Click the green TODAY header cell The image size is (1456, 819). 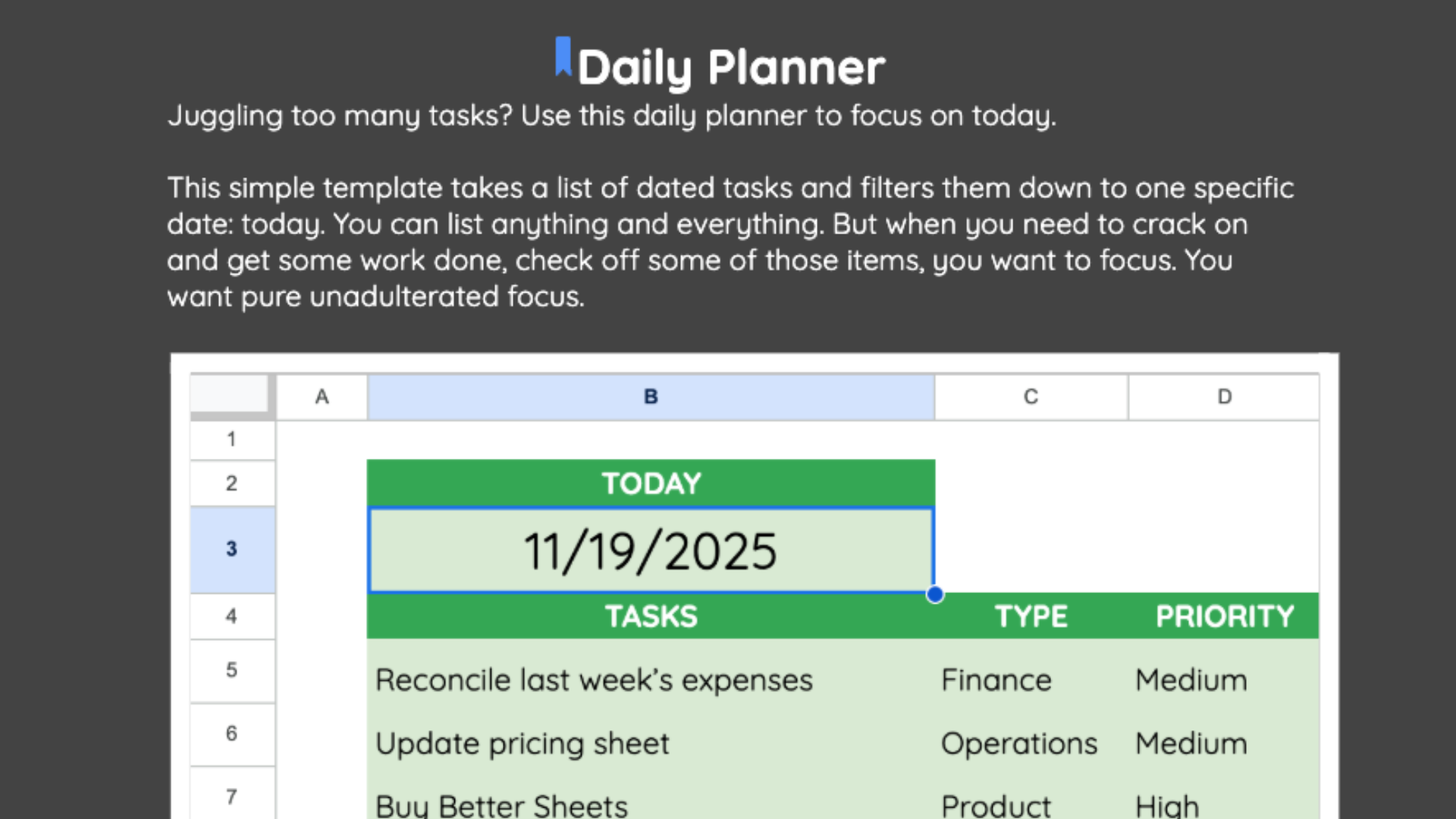651,483
